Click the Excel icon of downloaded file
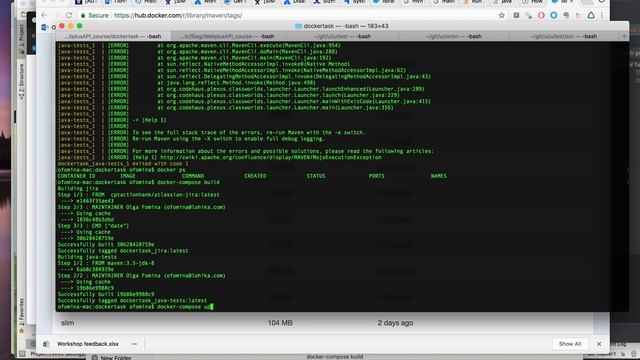Screen dimensions: 640x360 pyautogui.click(x=46, y=344)
